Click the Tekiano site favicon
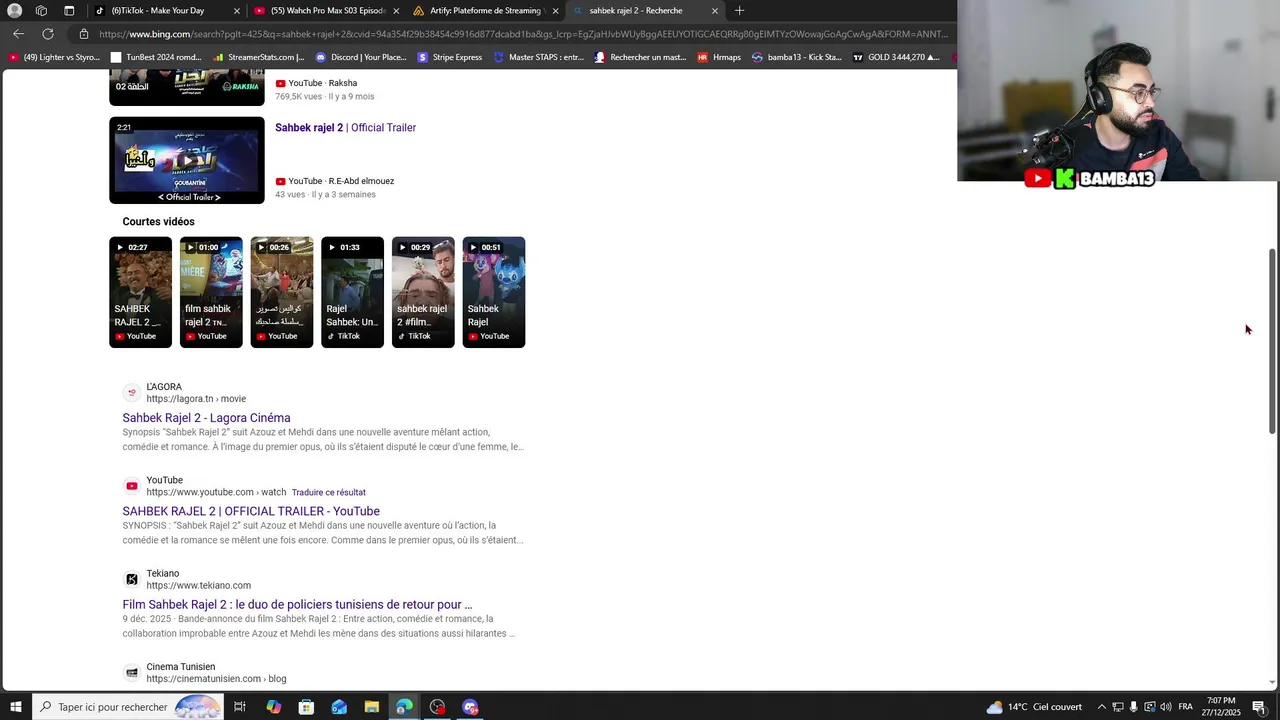The width and height of the screenshot is (1280, 720). [x=131, y=579]
